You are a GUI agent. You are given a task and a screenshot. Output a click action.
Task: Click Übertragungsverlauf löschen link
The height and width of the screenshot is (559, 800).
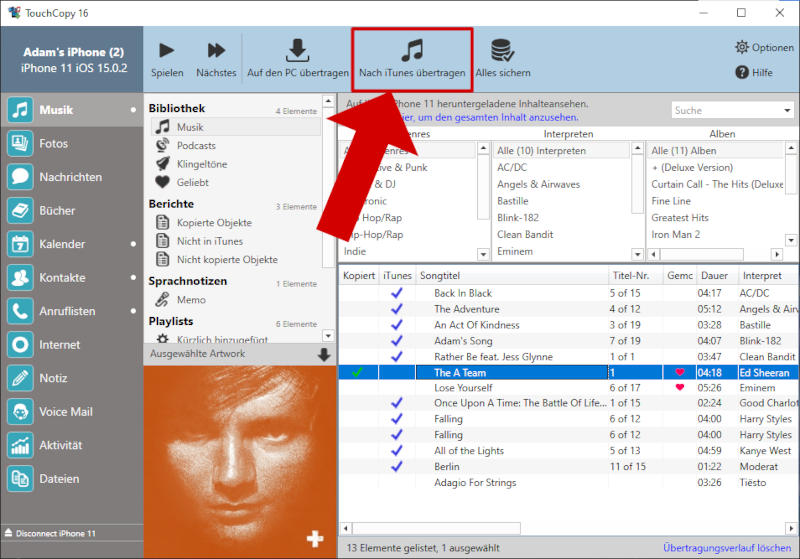pos(727,548)
